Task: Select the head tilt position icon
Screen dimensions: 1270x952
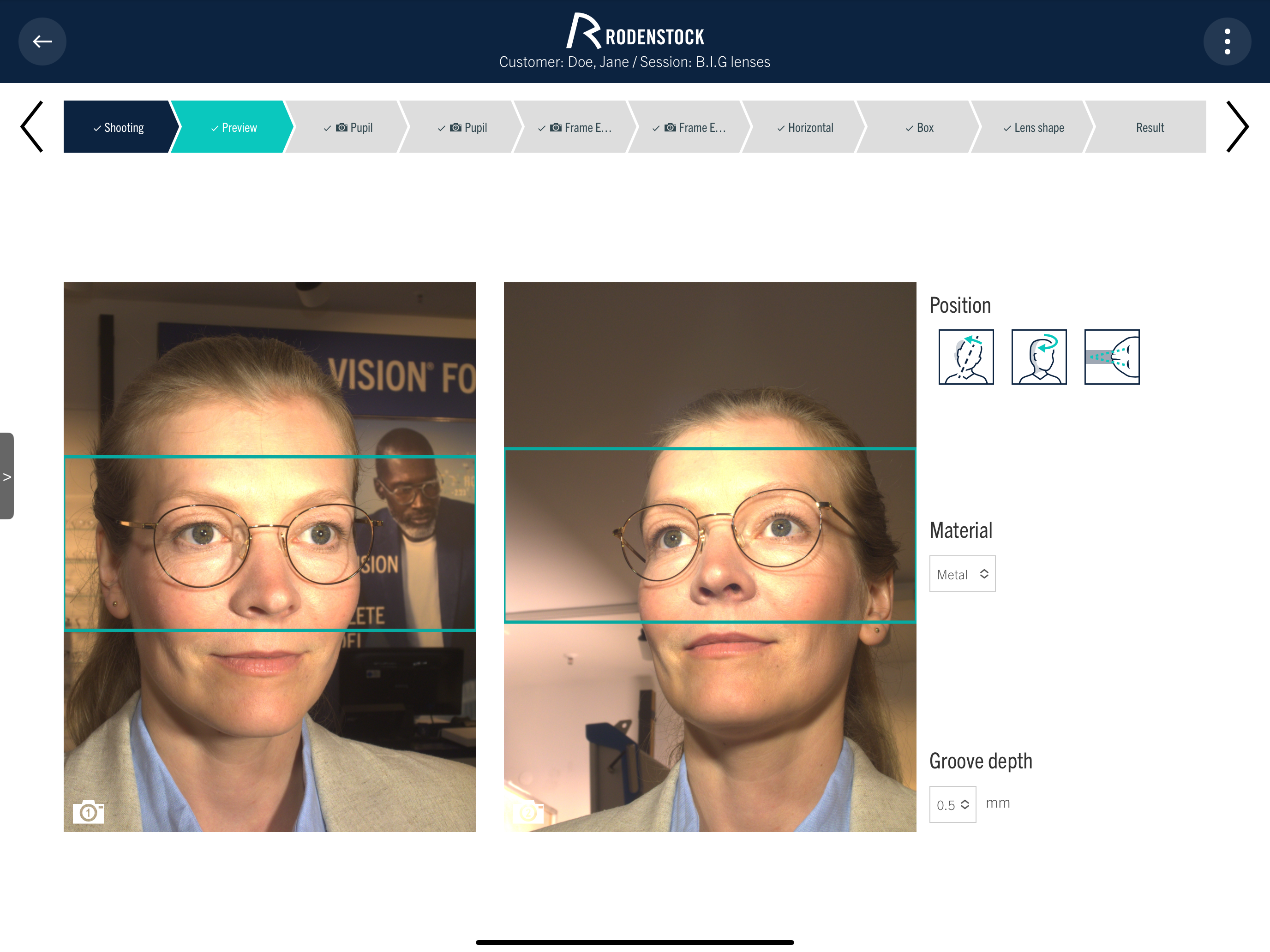Action: 966,357
